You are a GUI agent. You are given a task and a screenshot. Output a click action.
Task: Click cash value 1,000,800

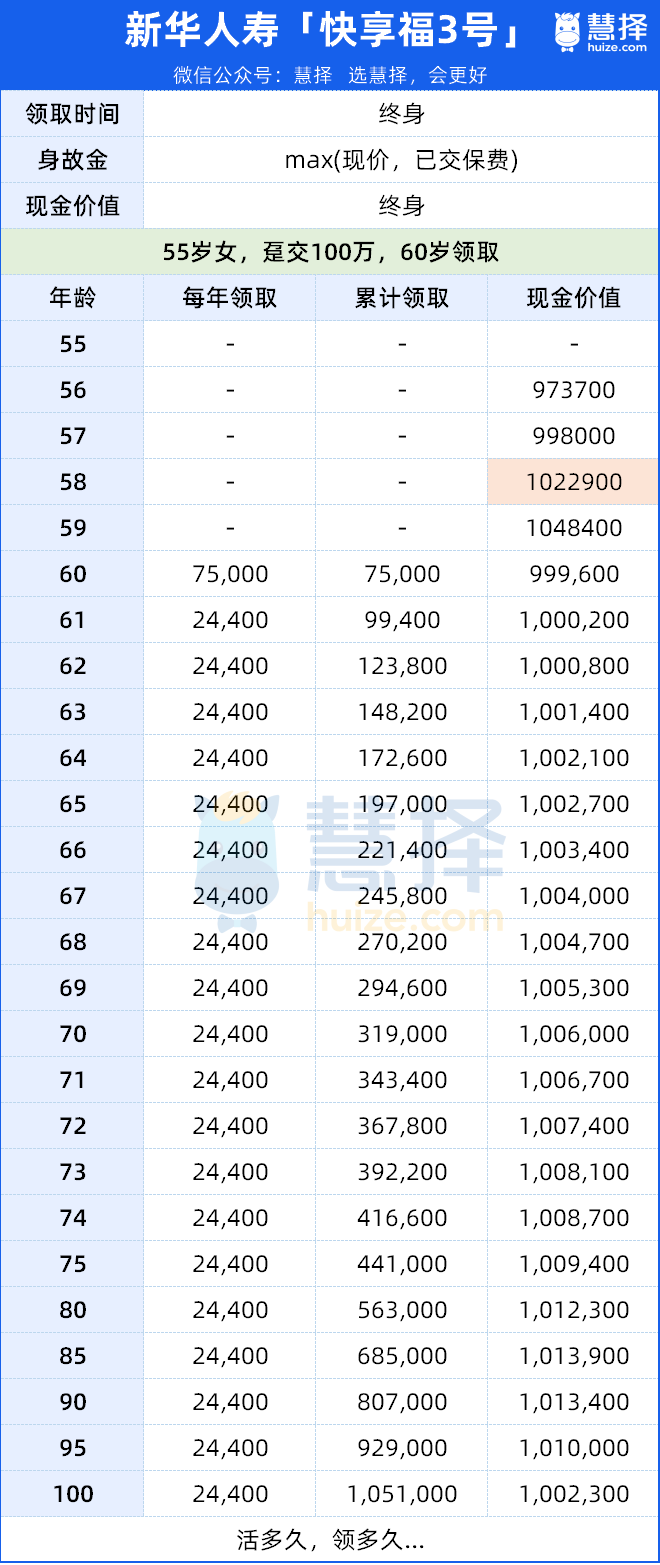tap(574, 666)
